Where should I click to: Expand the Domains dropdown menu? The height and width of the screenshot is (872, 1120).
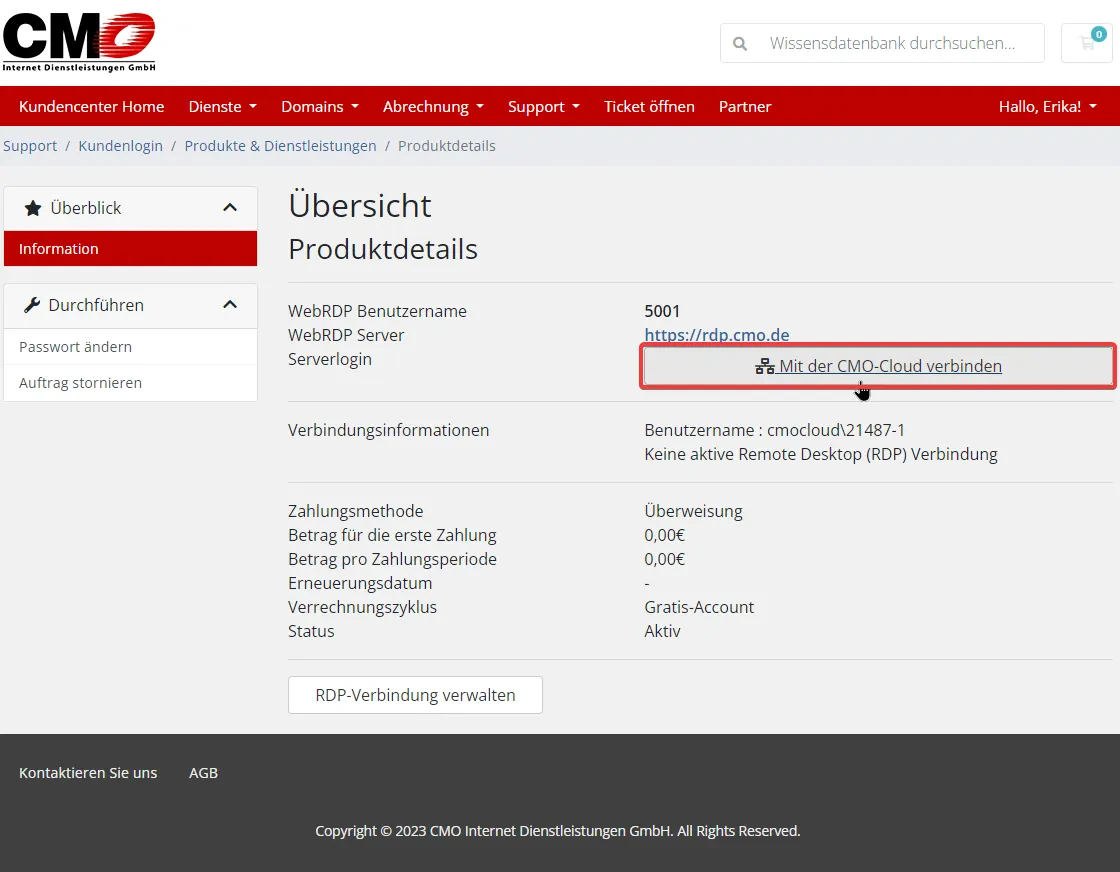[320, 106]
